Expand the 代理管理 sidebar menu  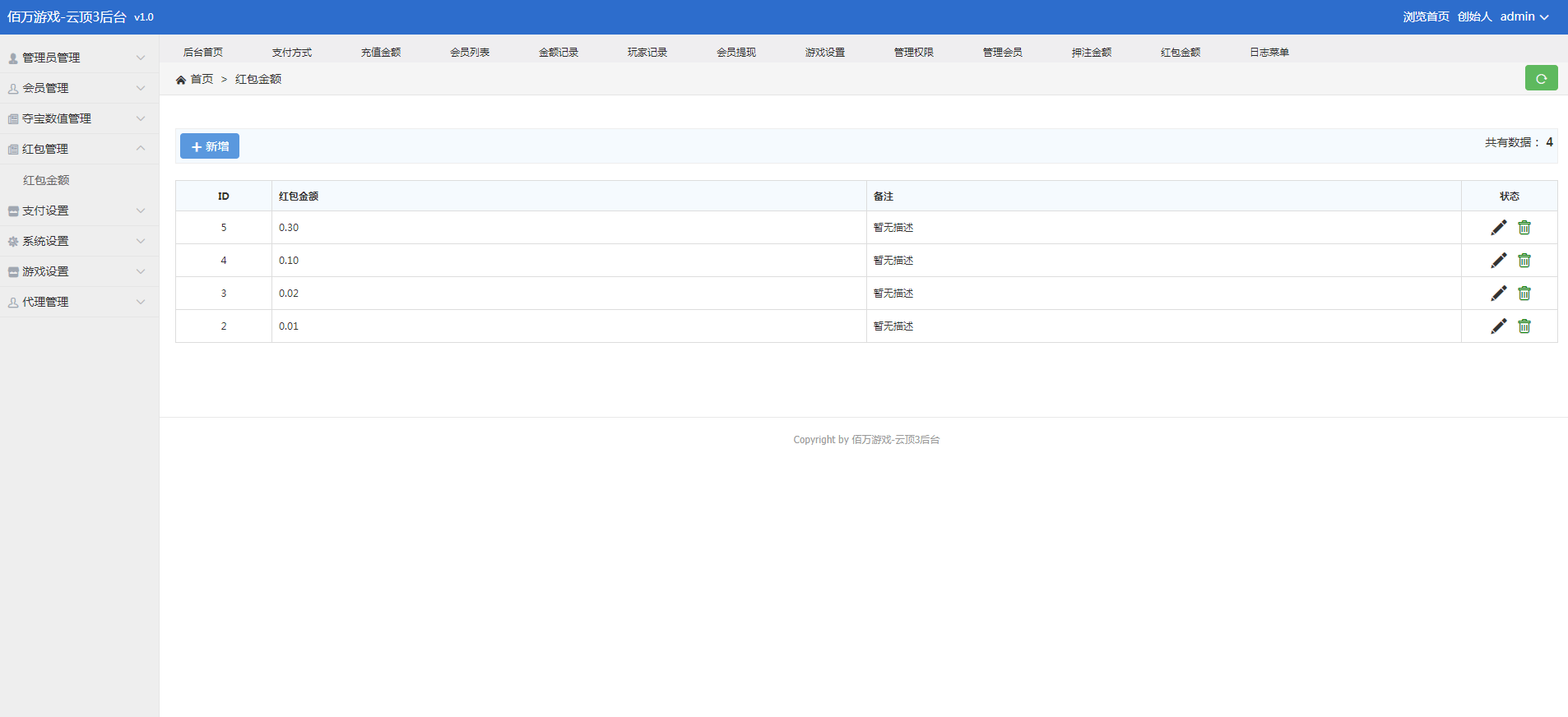(x=79, y=302)
